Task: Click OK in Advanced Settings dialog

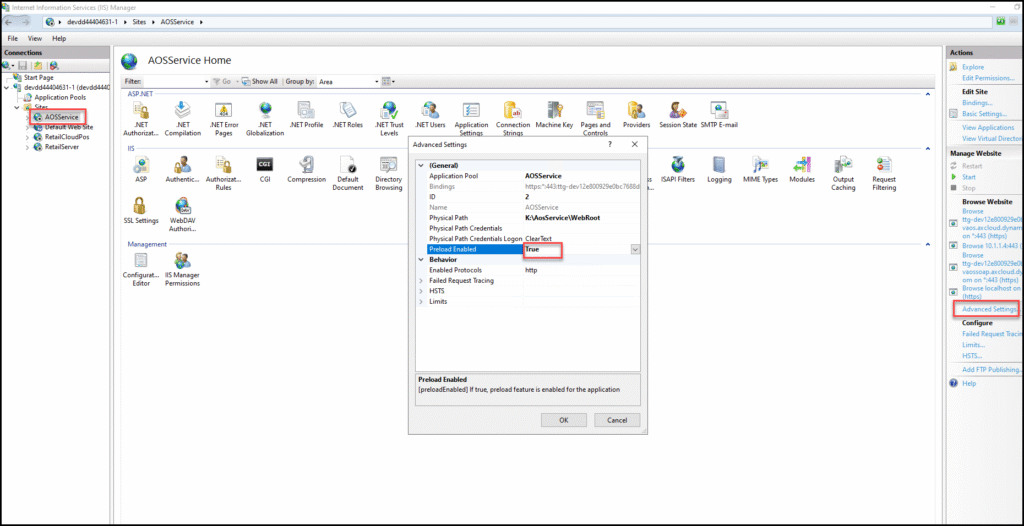Action: (564, 420)
